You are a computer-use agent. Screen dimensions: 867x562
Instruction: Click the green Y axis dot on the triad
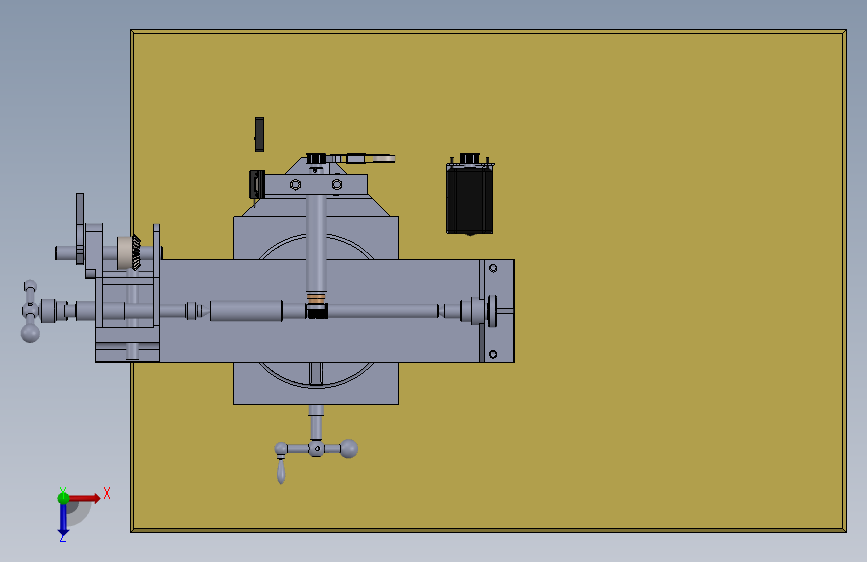(63, 498)
